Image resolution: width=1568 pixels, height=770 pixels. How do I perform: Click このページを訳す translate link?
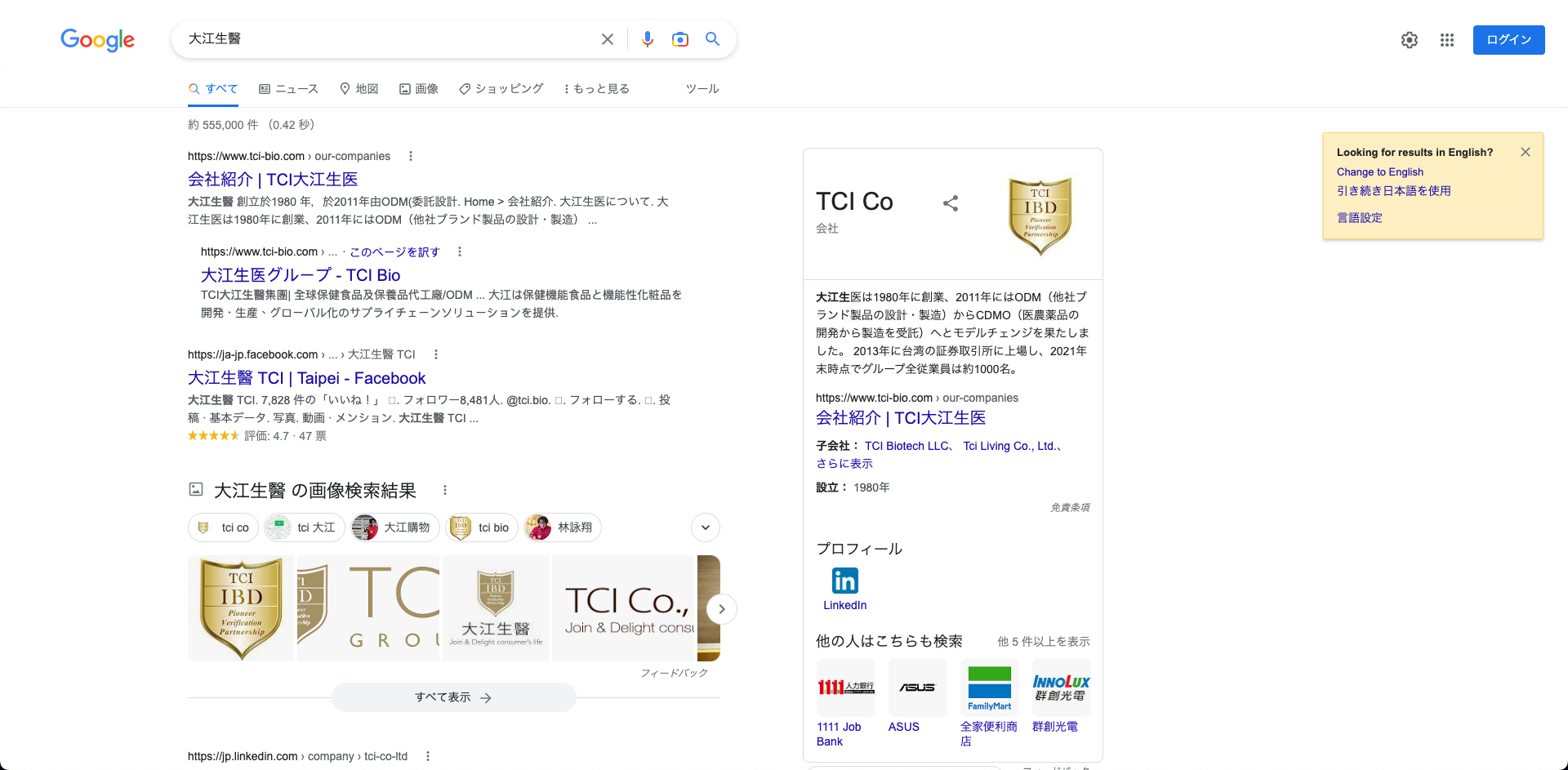click(x=395, y=252)
